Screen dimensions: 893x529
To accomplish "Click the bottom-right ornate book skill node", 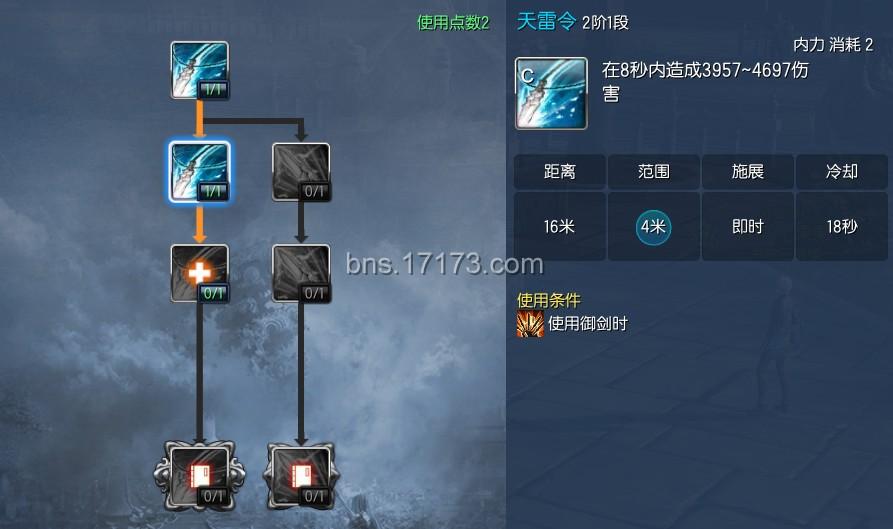I will 301,476.
